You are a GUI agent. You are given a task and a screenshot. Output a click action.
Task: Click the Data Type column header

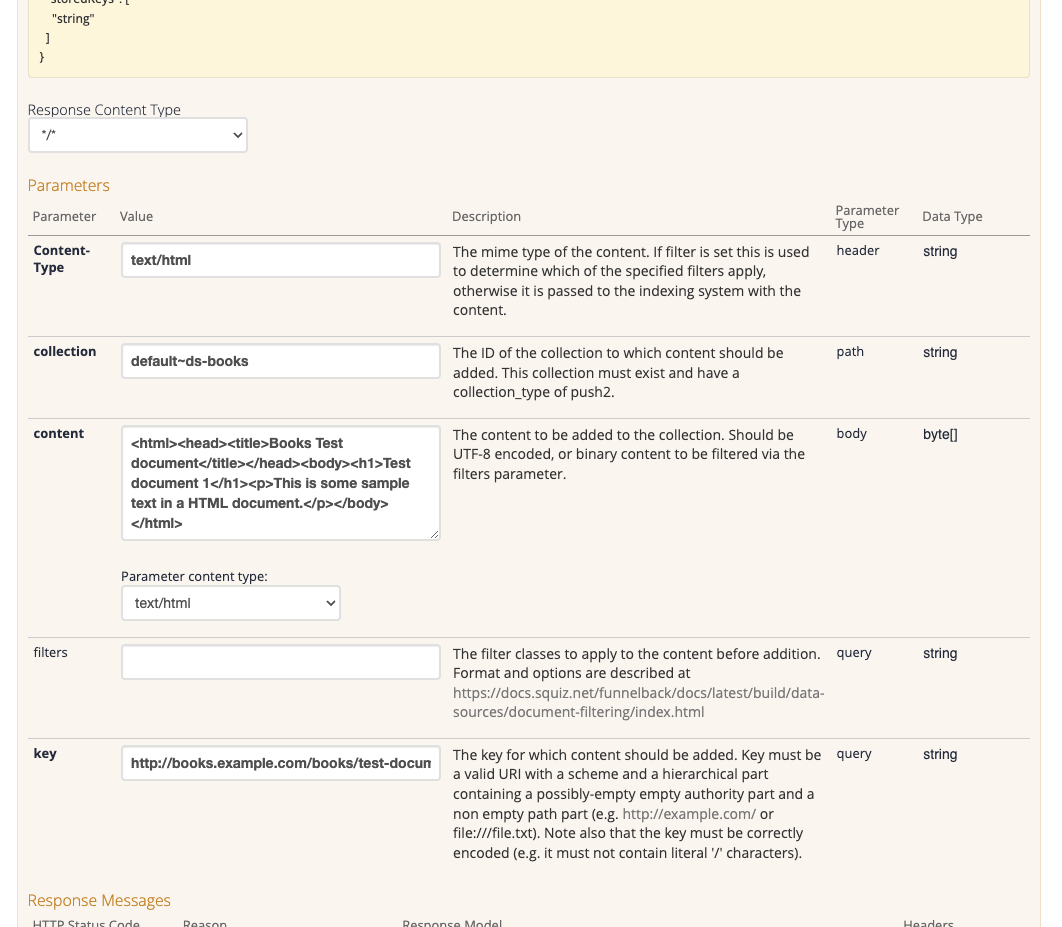(x=951, y=216)
